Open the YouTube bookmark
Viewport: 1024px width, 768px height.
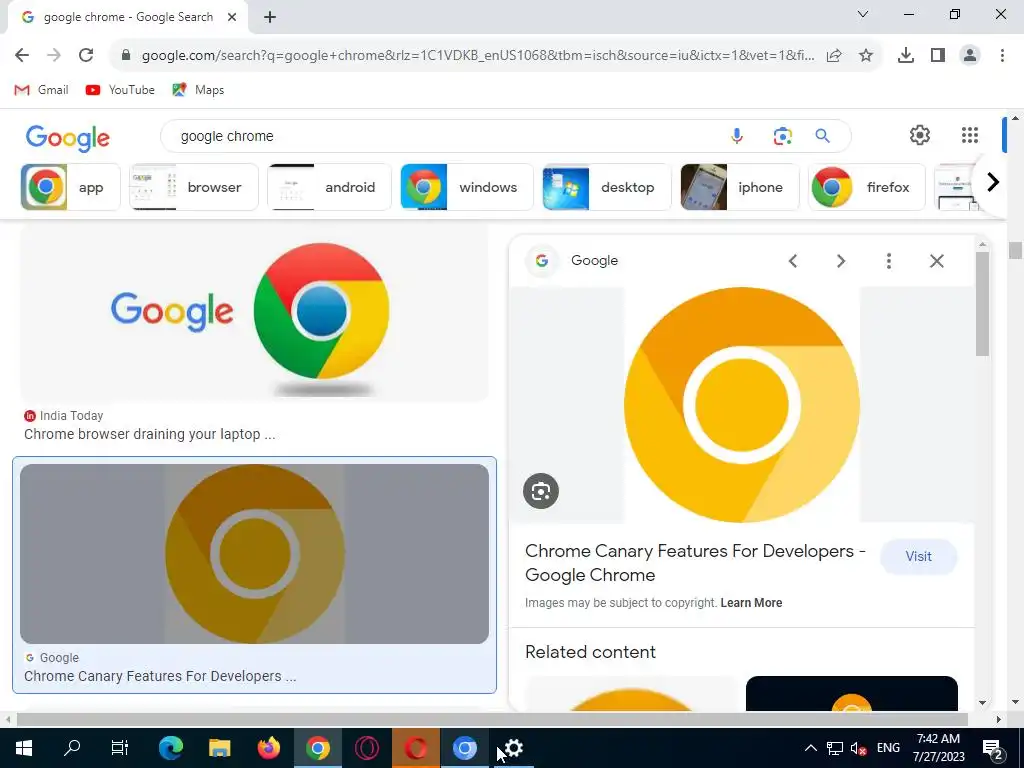tap(120, 89)
